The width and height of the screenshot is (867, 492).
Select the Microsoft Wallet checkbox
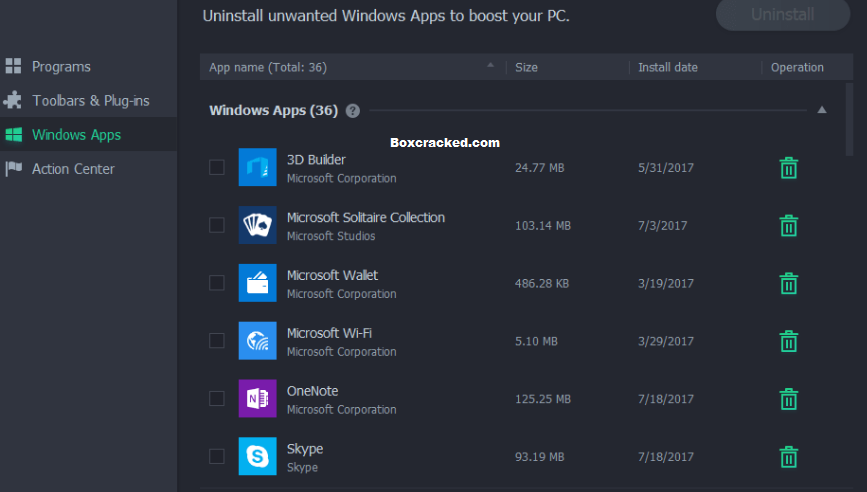217,282
